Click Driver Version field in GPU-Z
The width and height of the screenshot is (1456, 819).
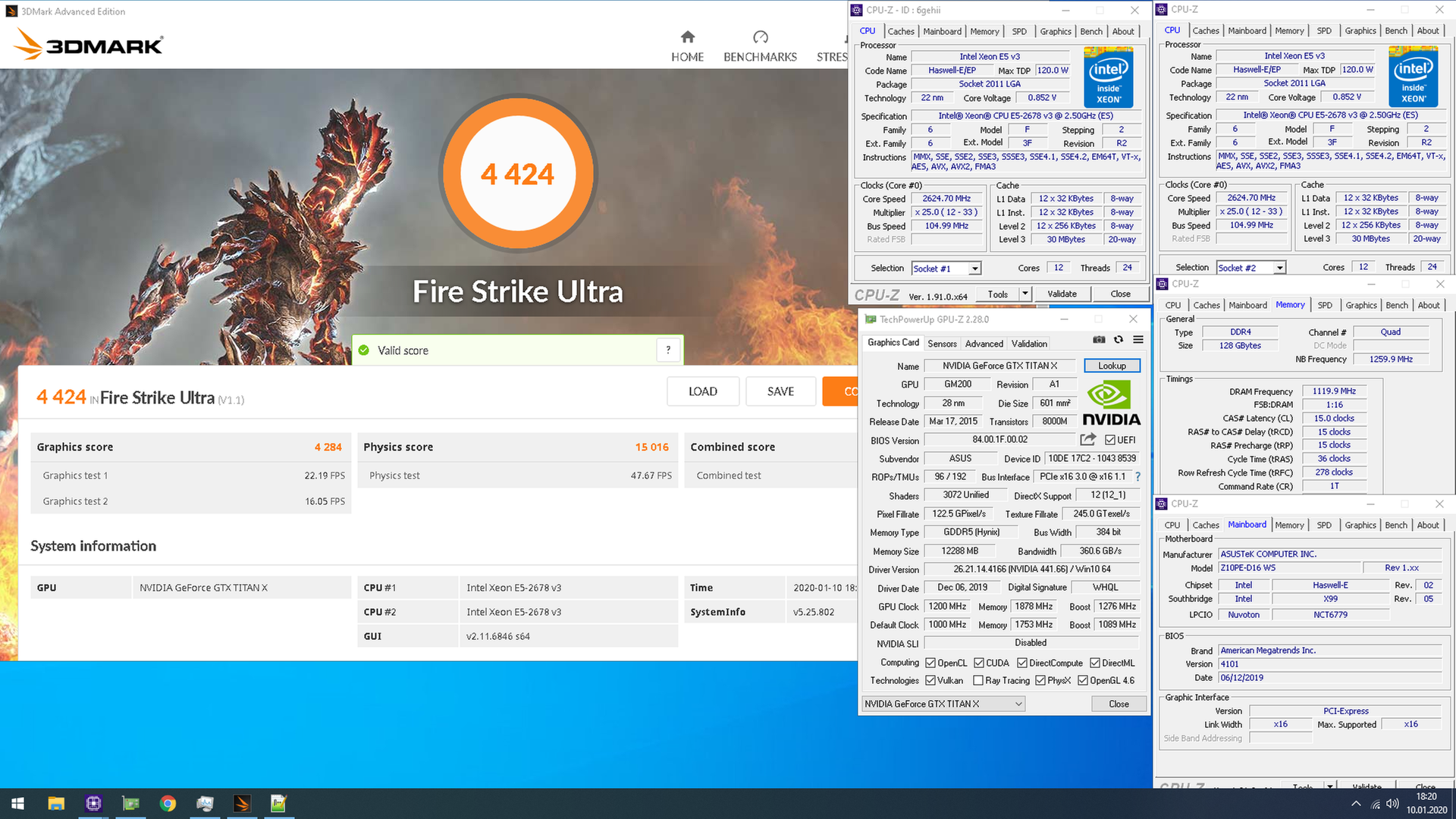point(1031,570)
